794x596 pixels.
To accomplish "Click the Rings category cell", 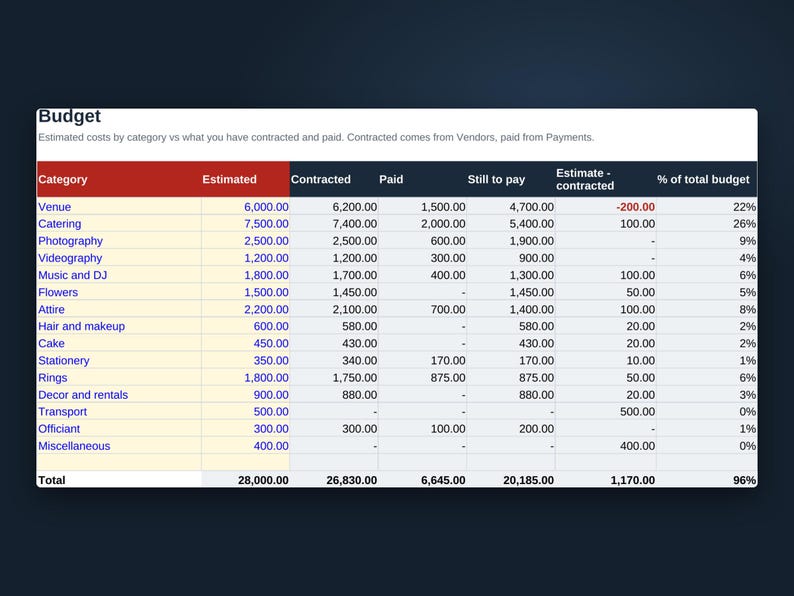I will (x=119, y=378).
